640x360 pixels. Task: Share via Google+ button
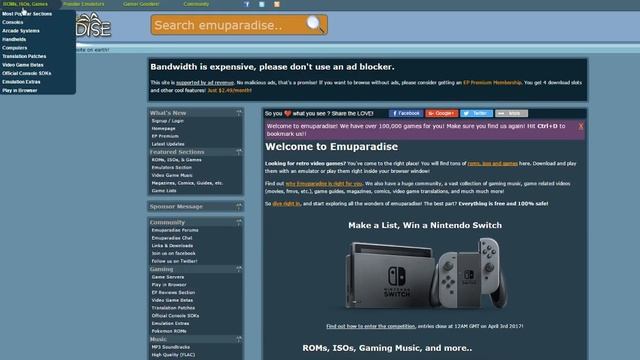[442, 113]
